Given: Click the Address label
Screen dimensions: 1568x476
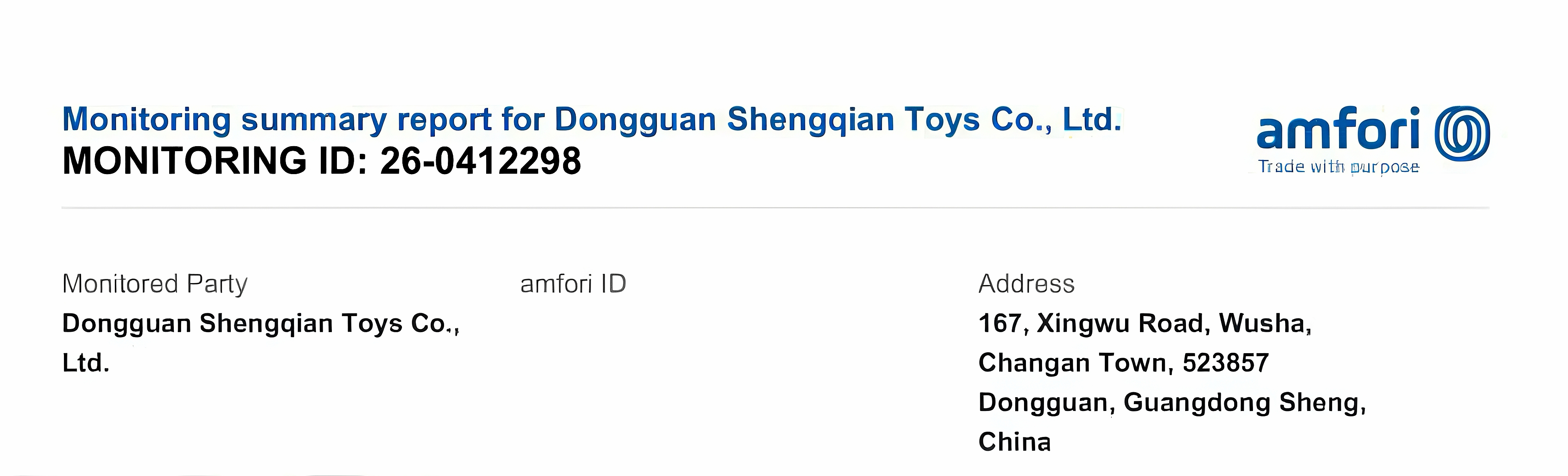Looking at the screenshot, I should (x=1026, y=284).
